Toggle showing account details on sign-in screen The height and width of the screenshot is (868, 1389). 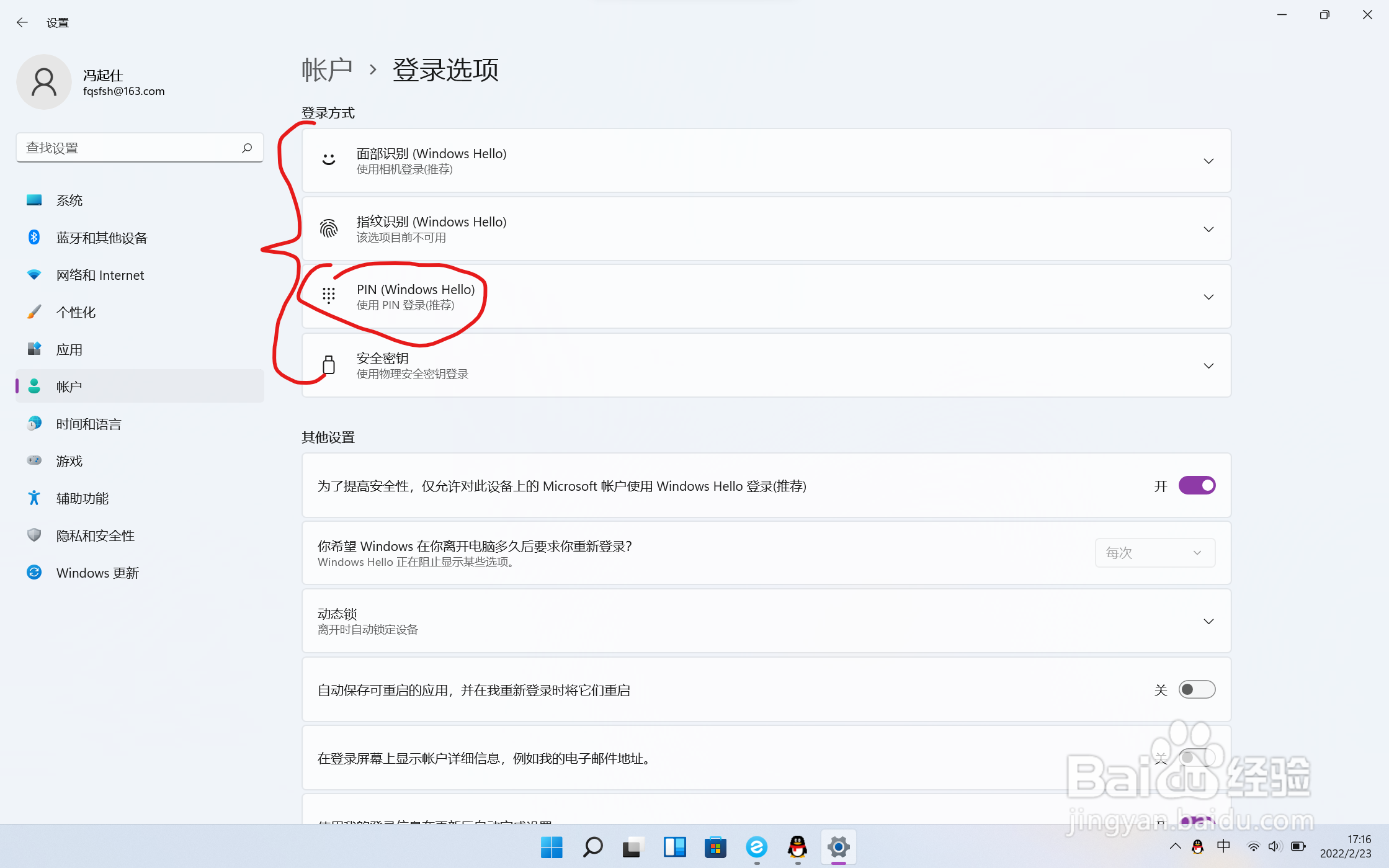tap(1197, 758)
